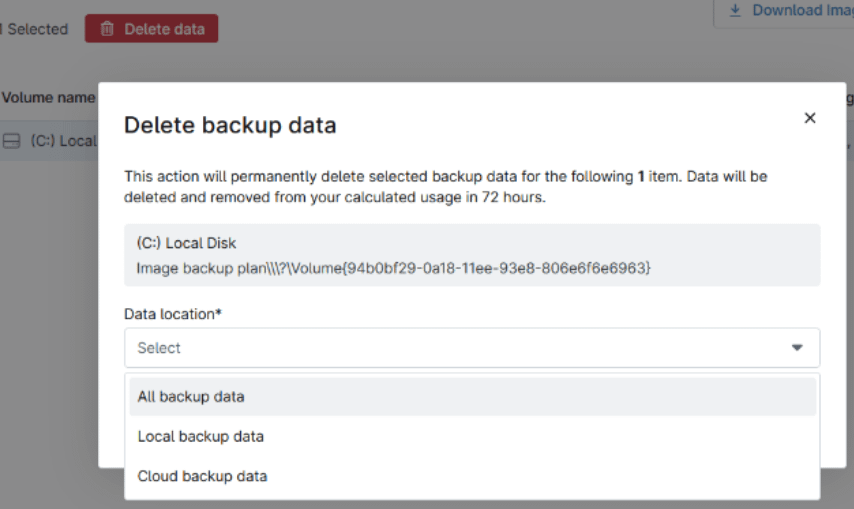Select the (C:) Local volume row
Image resolution: width=854 pixels, height=509 pixels.
pyautogui.click(x=62, y=141)
